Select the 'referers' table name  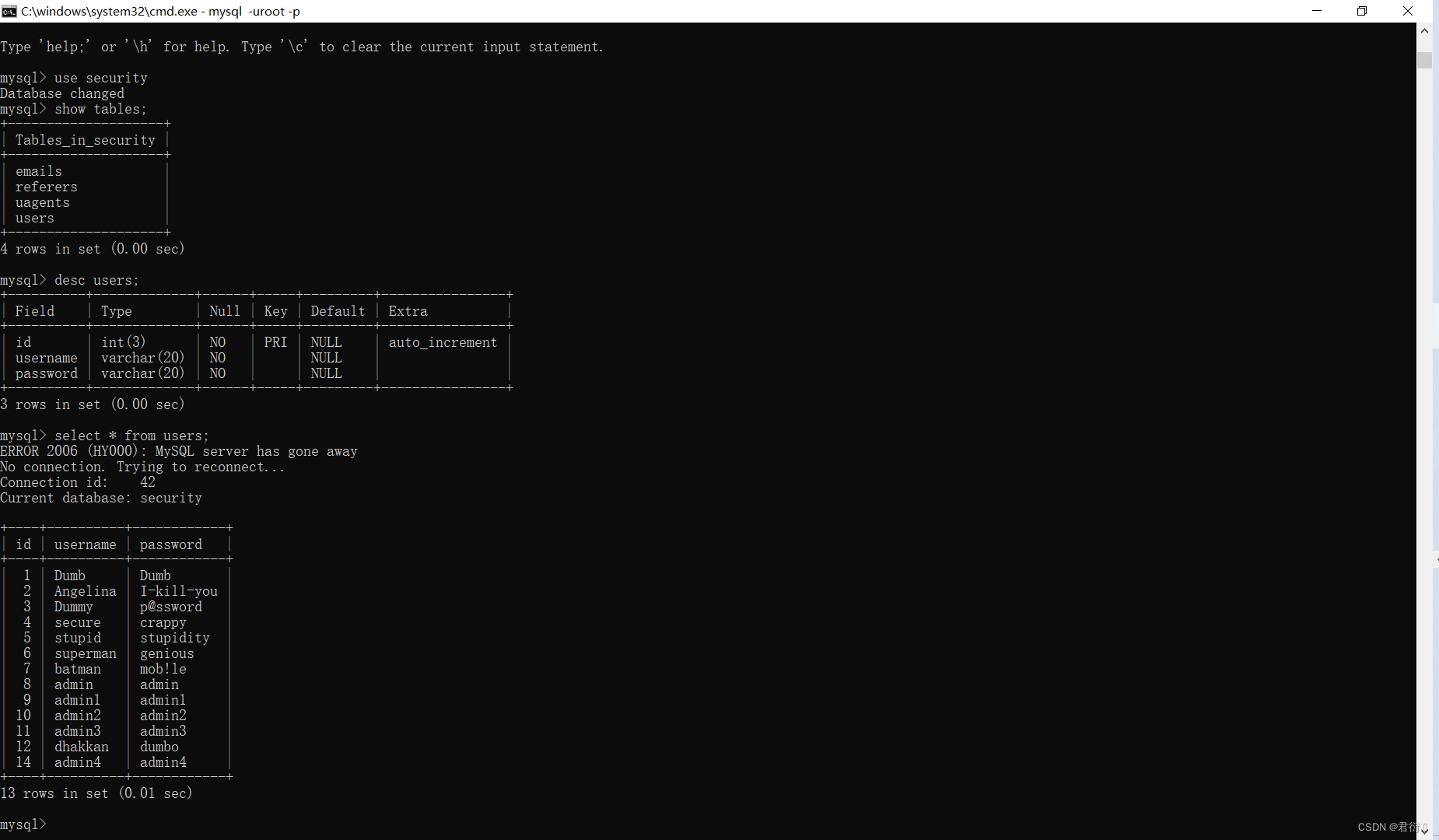pos(47,187)
